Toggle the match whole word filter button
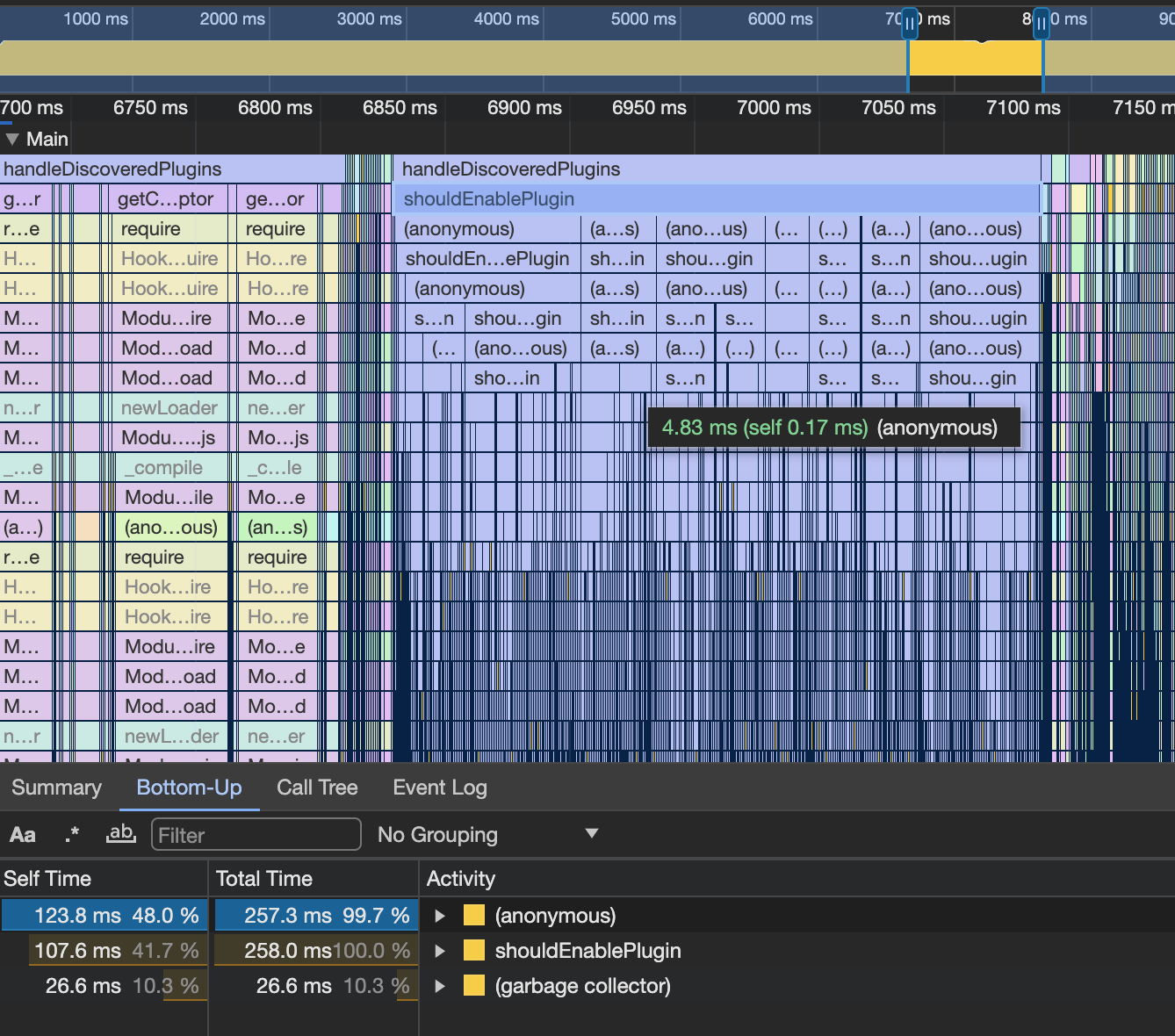 121,835
